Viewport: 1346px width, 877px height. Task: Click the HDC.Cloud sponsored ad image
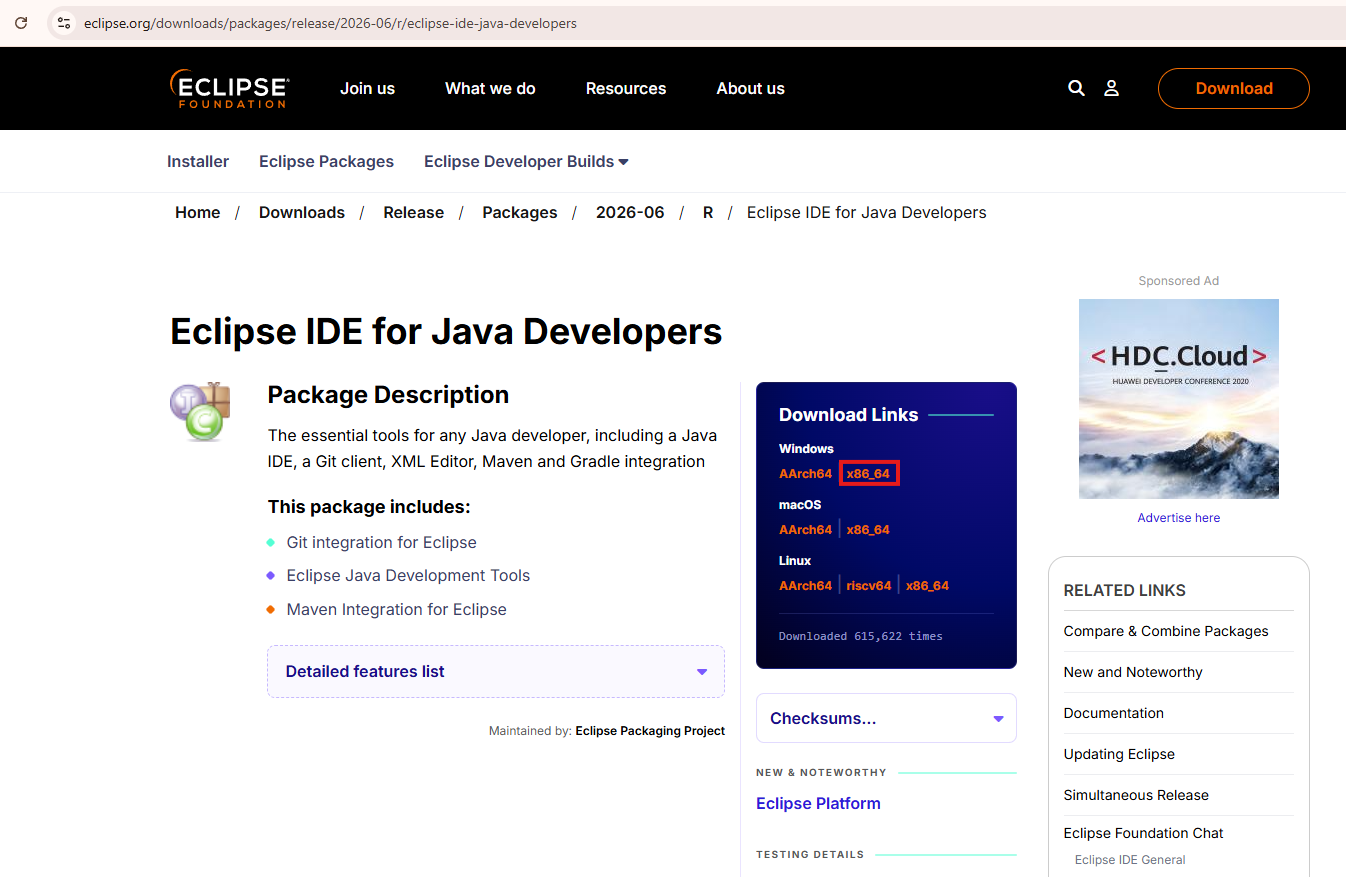(x=1178, y=399)
